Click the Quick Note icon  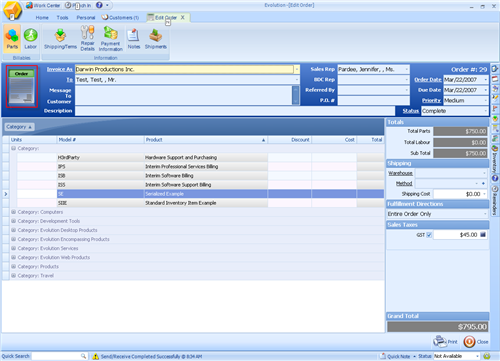[x=383, y=356]
